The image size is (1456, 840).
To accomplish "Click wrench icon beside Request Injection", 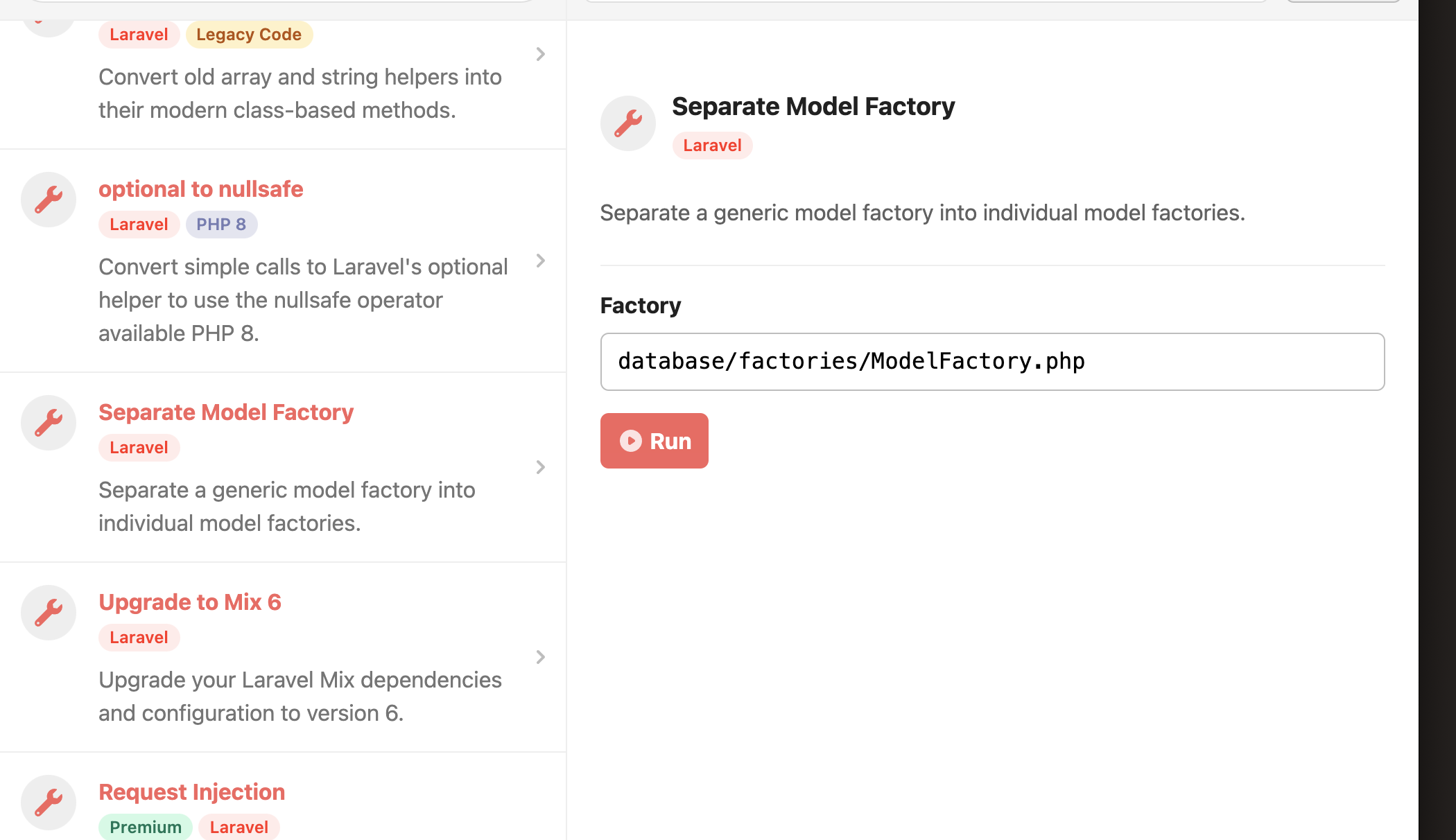I will [49, 803].
